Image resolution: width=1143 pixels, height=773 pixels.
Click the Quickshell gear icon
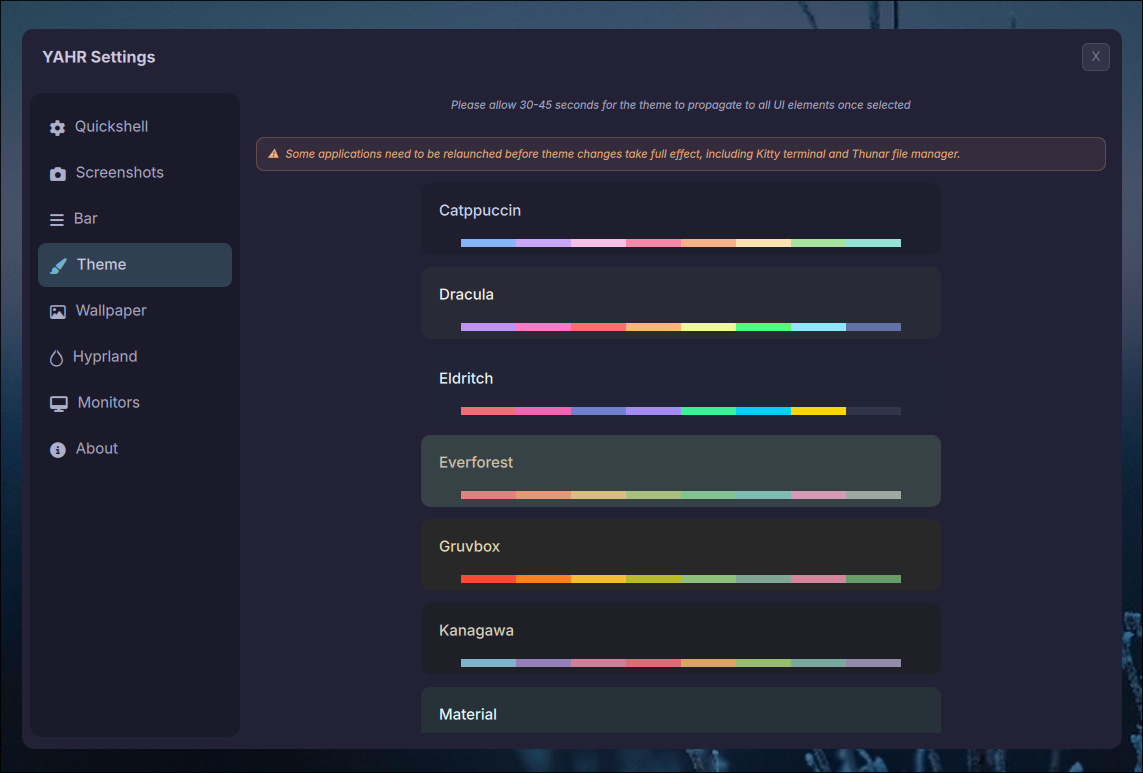point(58,128)
